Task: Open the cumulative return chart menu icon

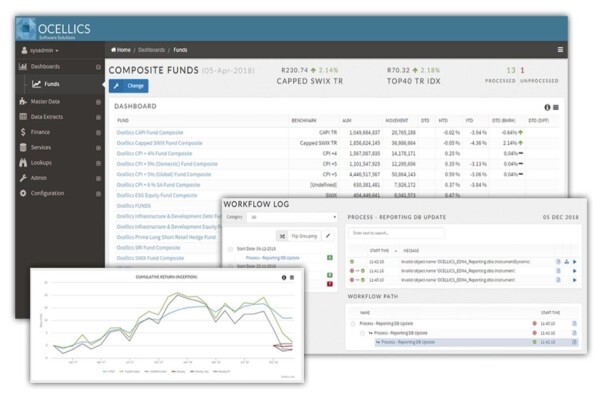Action: [292, 278]
